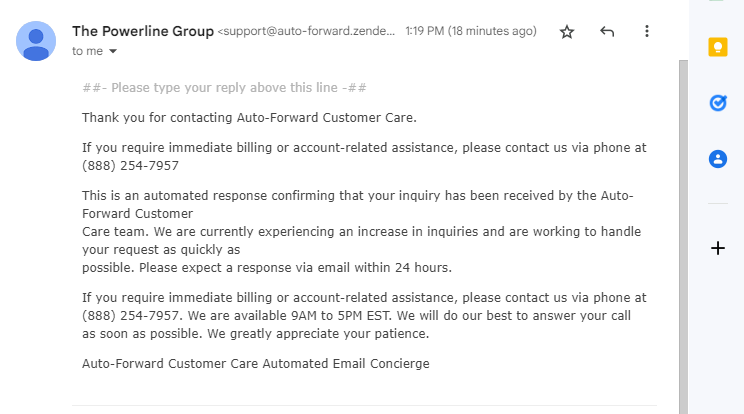Open the three-dot More options menu

tap(647, 31)
